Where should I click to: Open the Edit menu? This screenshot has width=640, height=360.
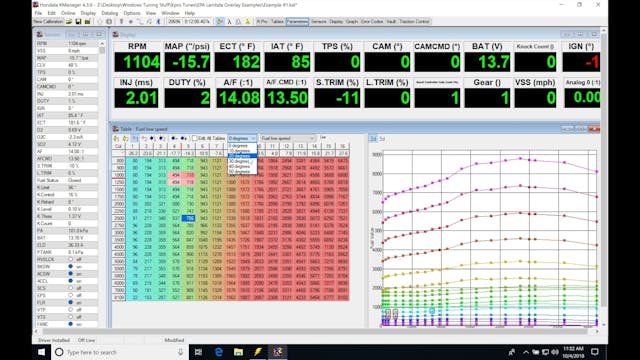click(x=51, y=13)
